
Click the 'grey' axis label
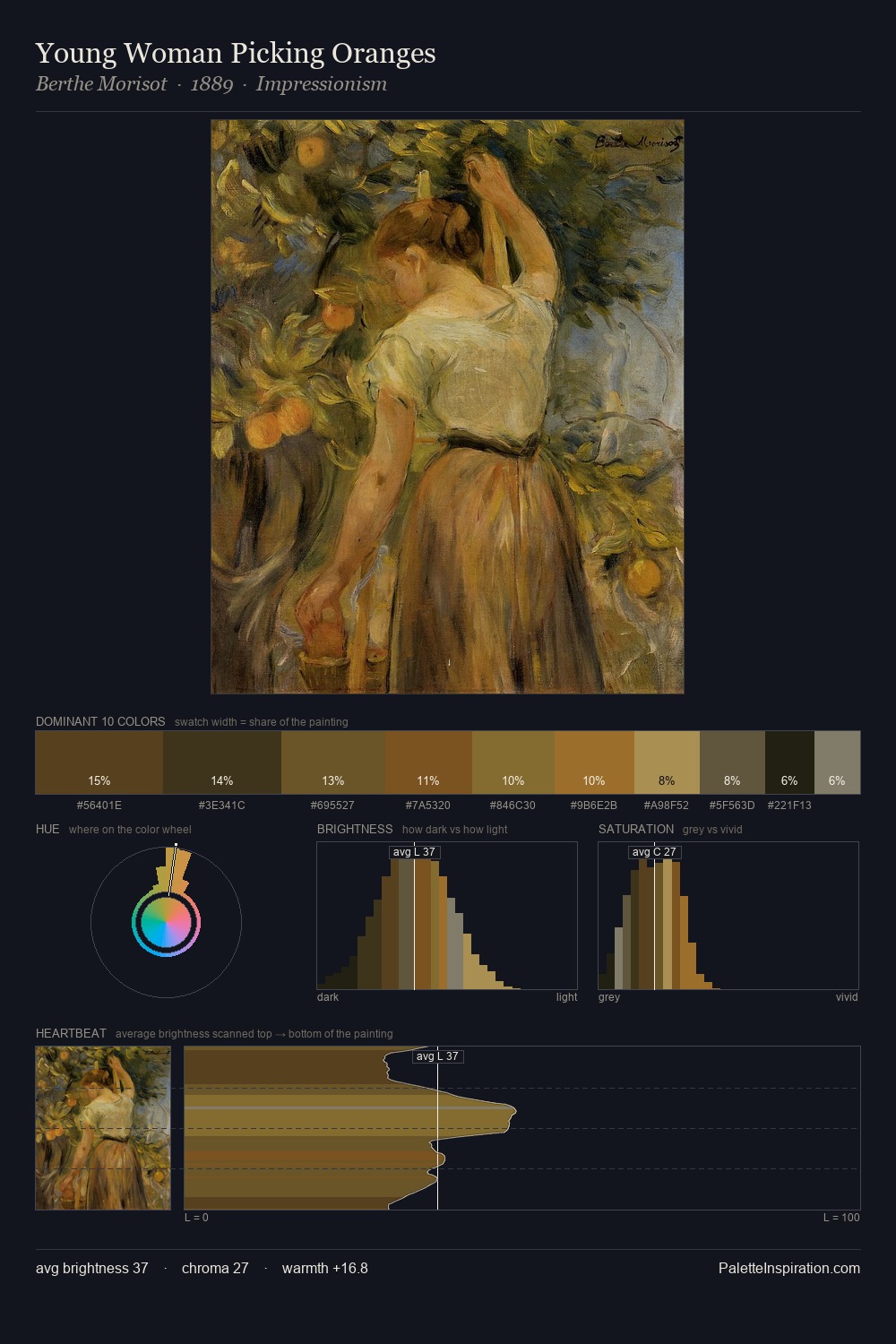[609, 997]
